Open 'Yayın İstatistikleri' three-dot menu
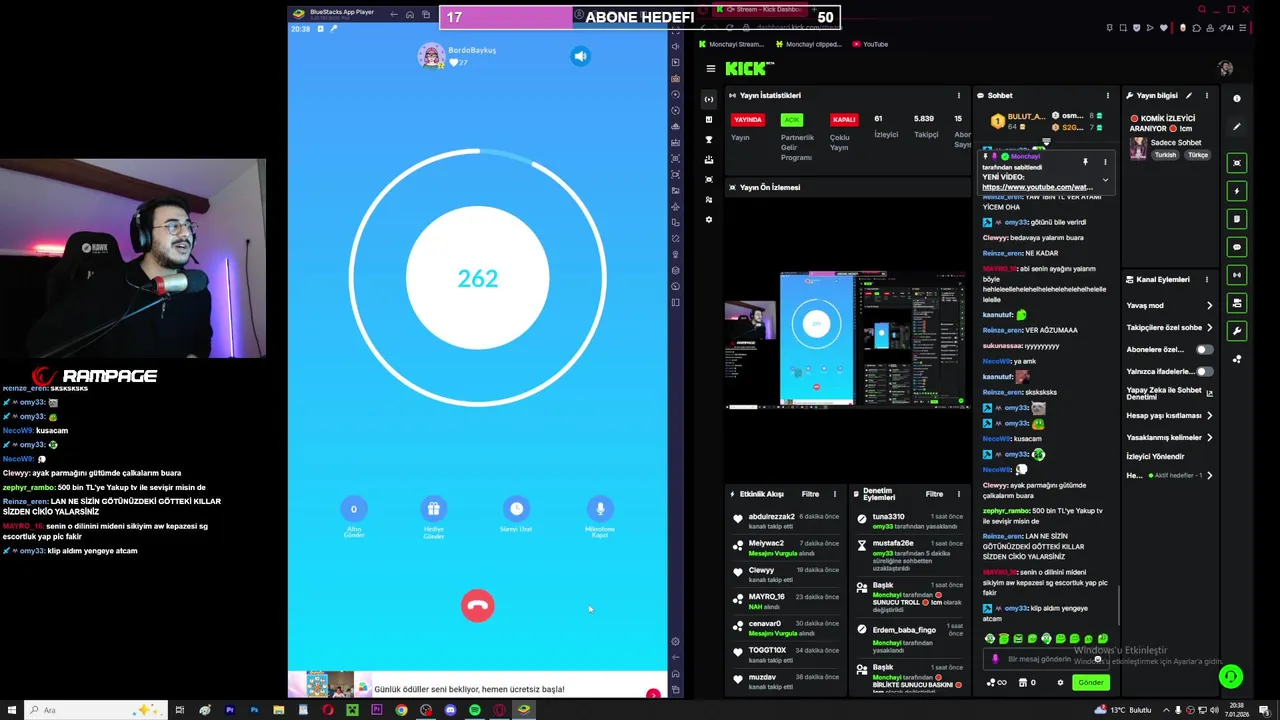This screenshot has height=720, width=1280. (959, 96)
